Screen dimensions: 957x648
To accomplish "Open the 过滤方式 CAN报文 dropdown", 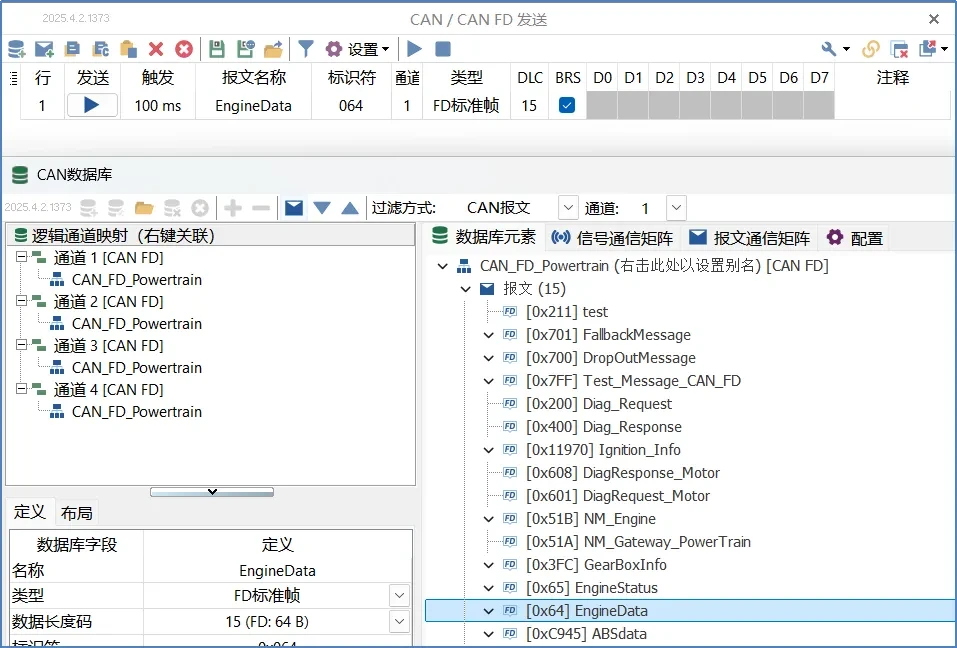I will pos(568,208).
